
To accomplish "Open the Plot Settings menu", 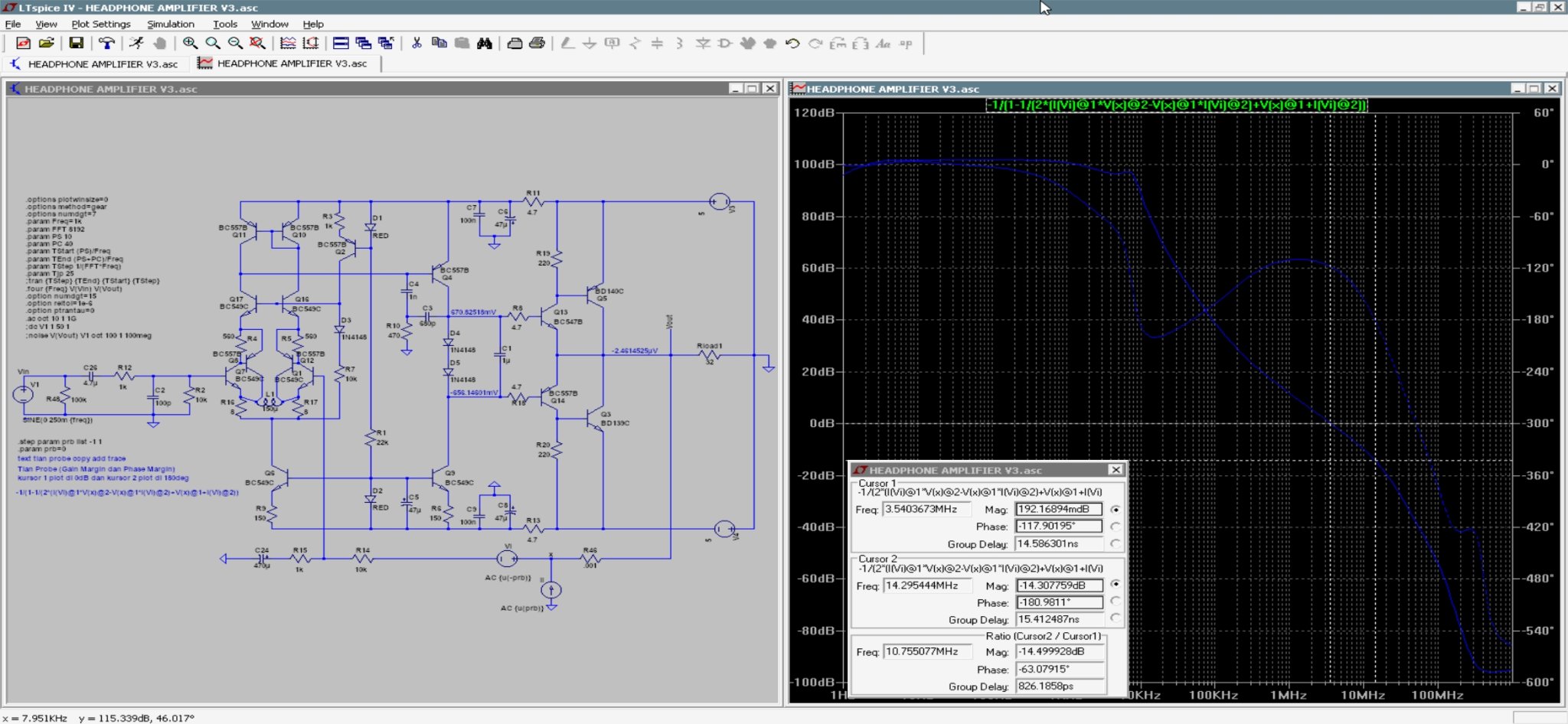I will click(101, 24).
